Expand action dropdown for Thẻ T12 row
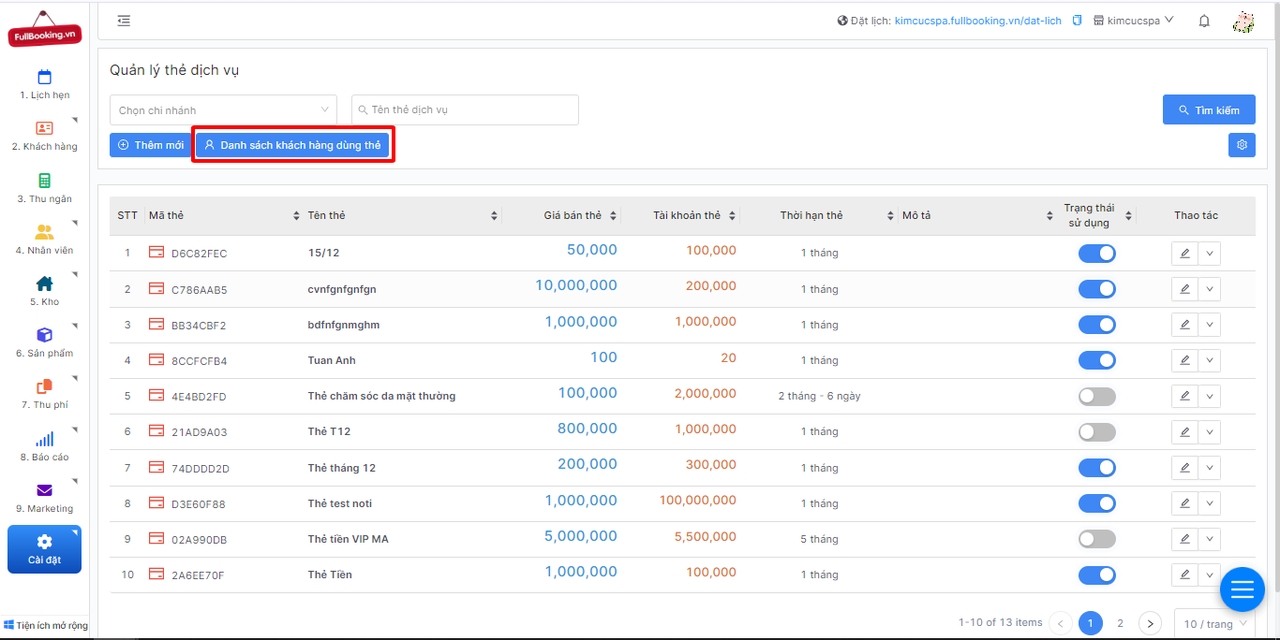This screenshot has height=640, width=1280. point(1209,432)
